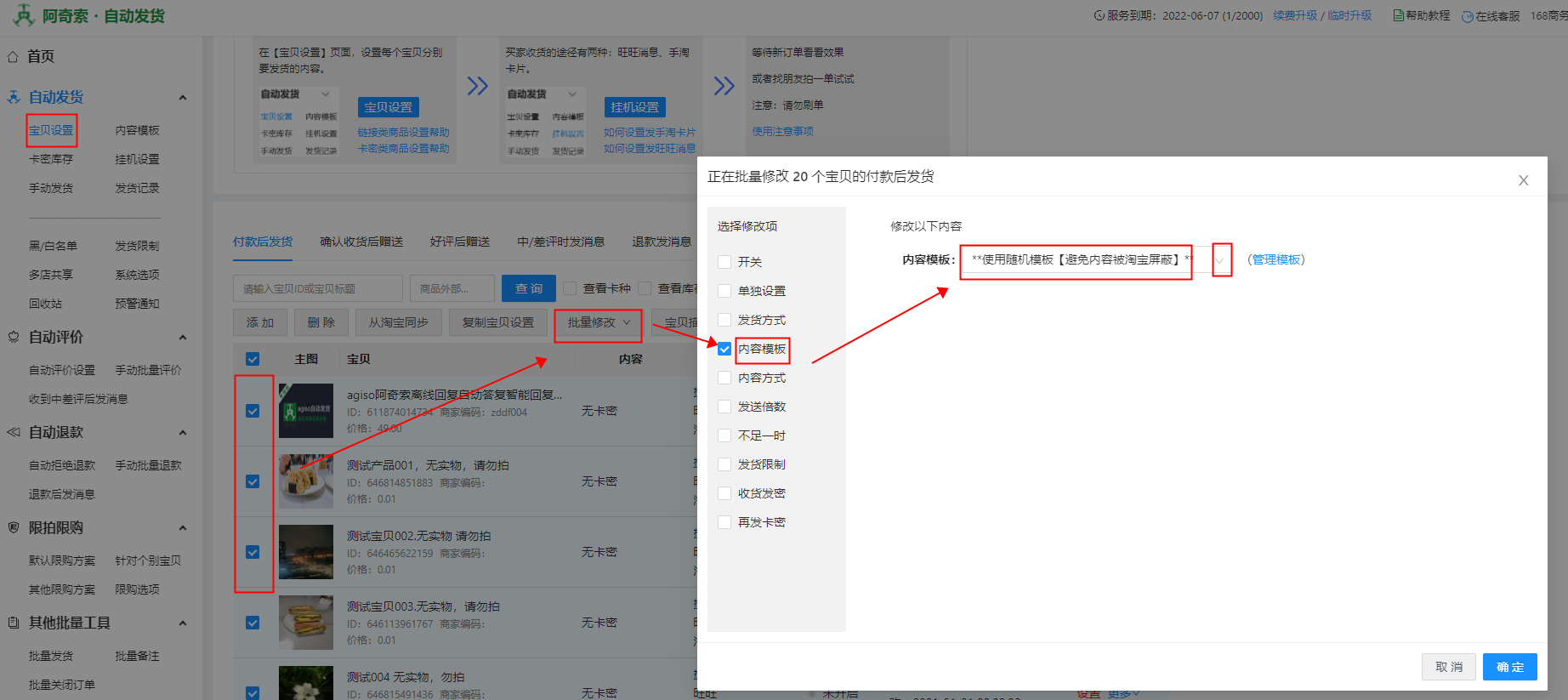Open the 批量修改 dropdown
Viewport: 1568px width, 700px height.
coord(599,323)
